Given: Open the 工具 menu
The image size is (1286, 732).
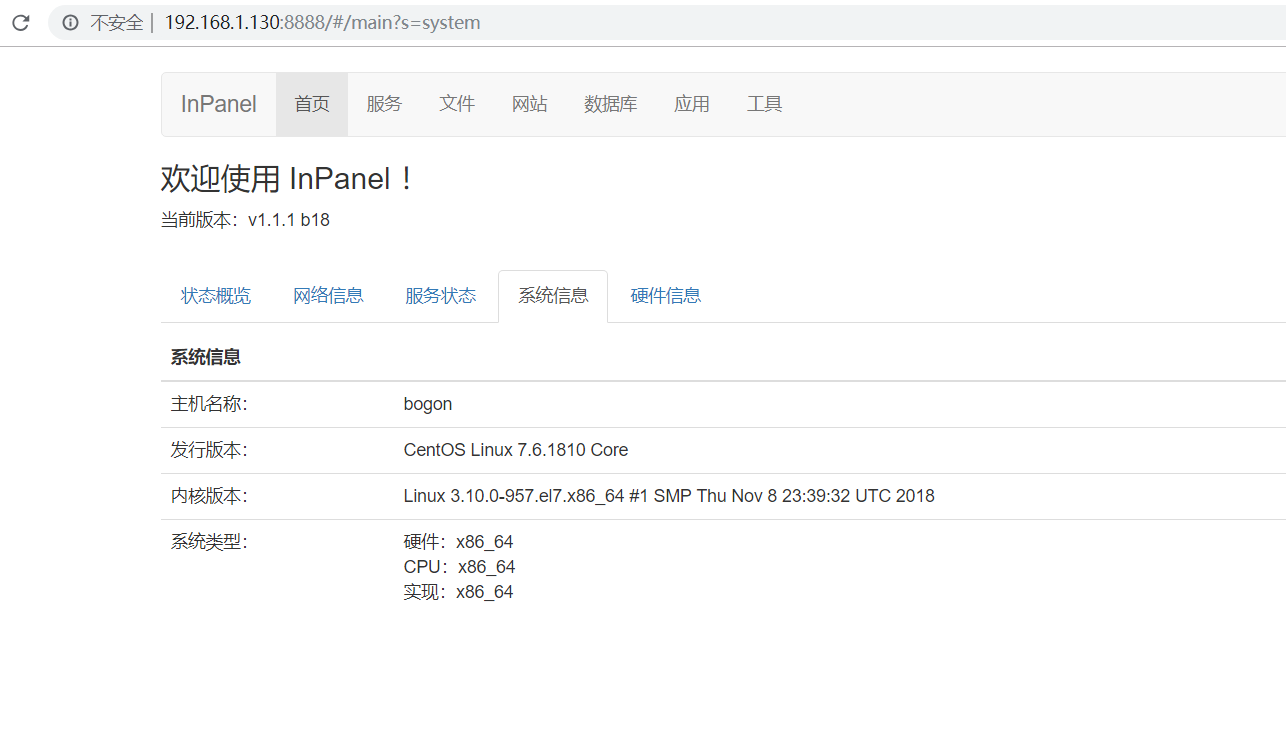Looking at the screenshot, I should [765, 104].
